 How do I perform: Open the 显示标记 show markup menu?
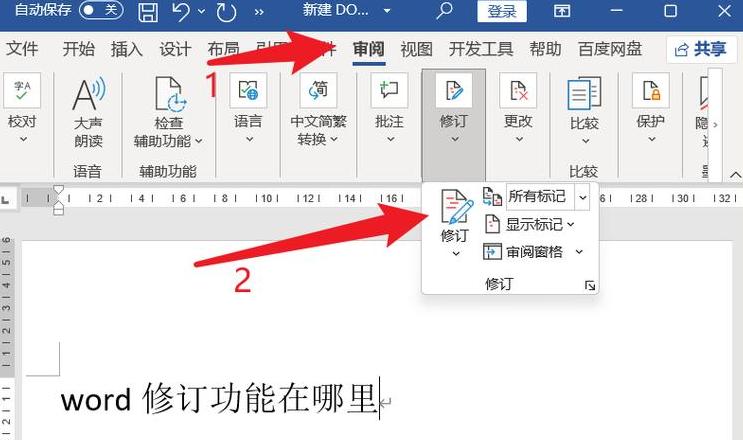pos(529,224)
